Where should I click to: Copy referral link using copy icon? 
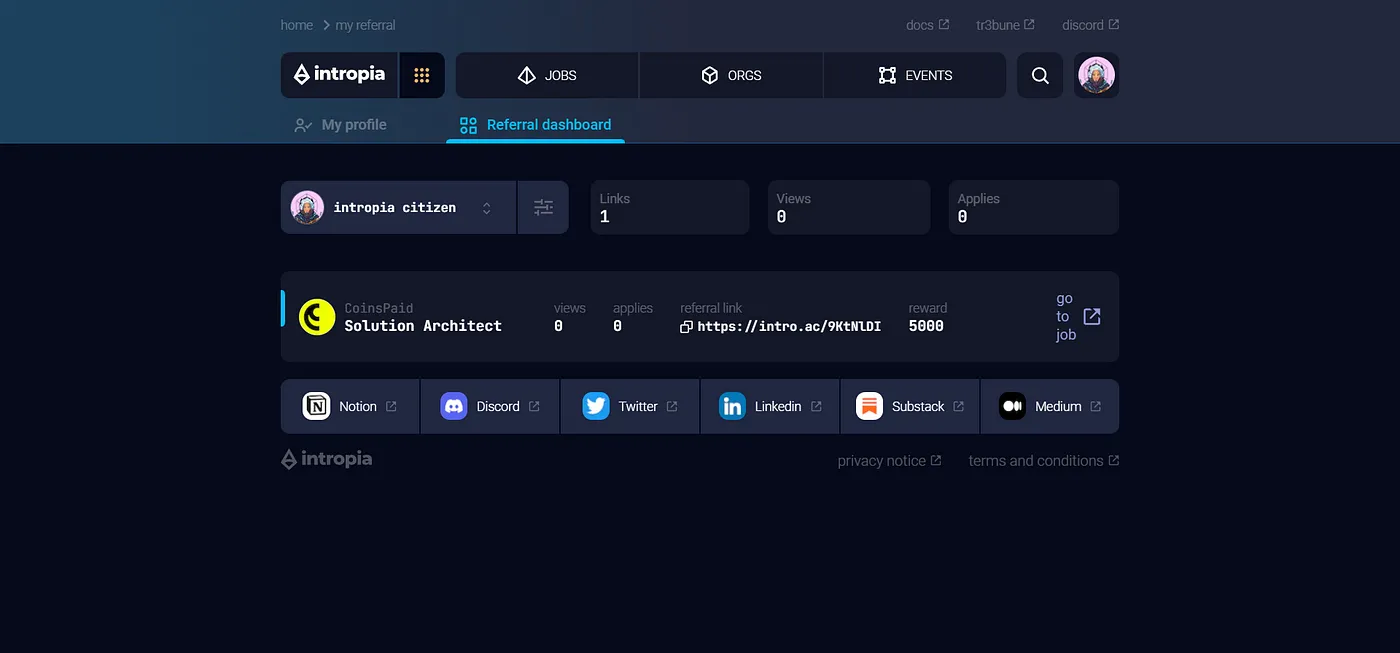pyautogui.click(x=686, y=327)
